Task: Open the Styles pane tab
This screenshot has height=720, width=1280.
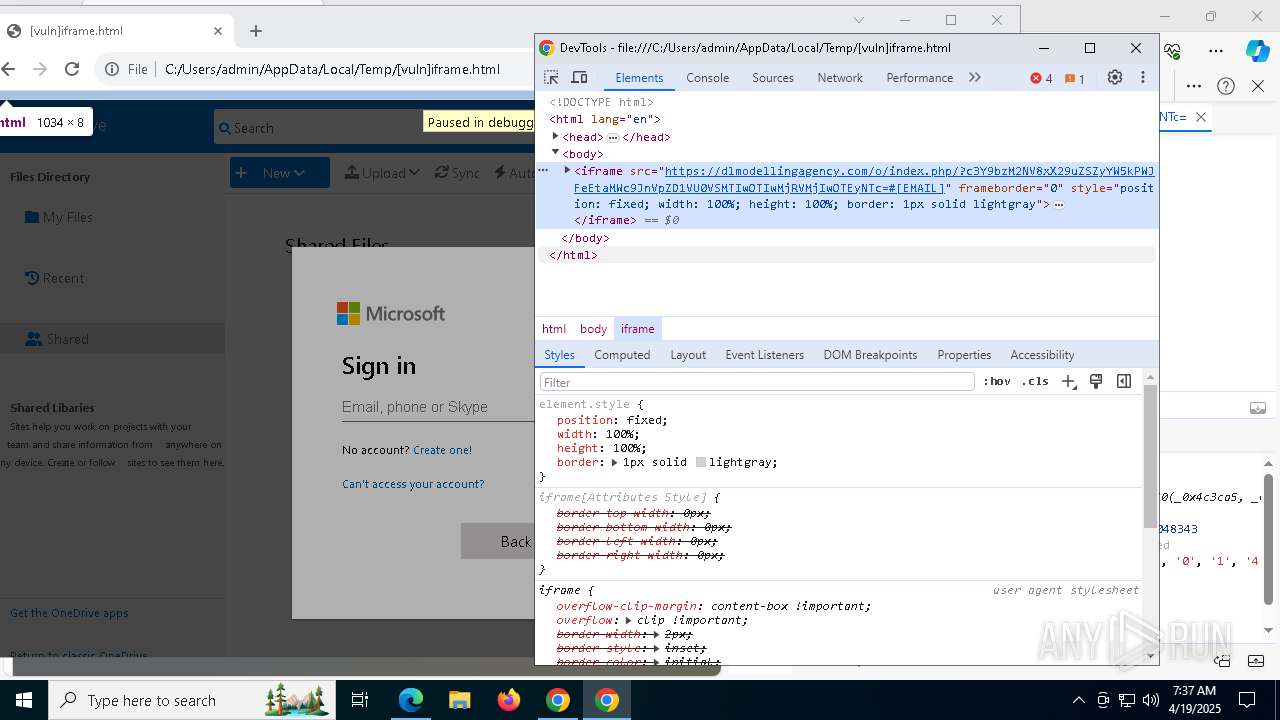Action: click(x=559, y=355)
